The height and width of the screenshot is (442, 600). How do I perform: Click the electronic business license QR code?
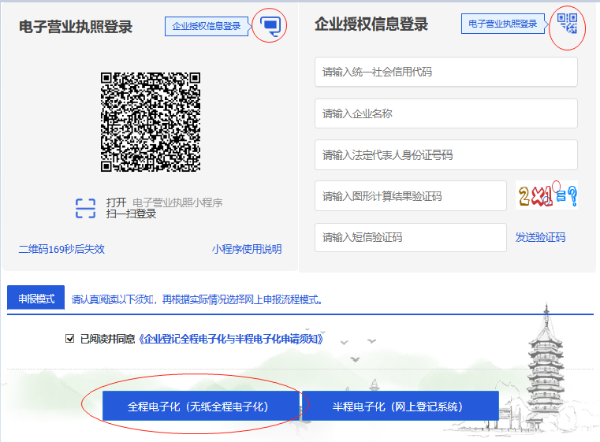click(x=150, y=122)
